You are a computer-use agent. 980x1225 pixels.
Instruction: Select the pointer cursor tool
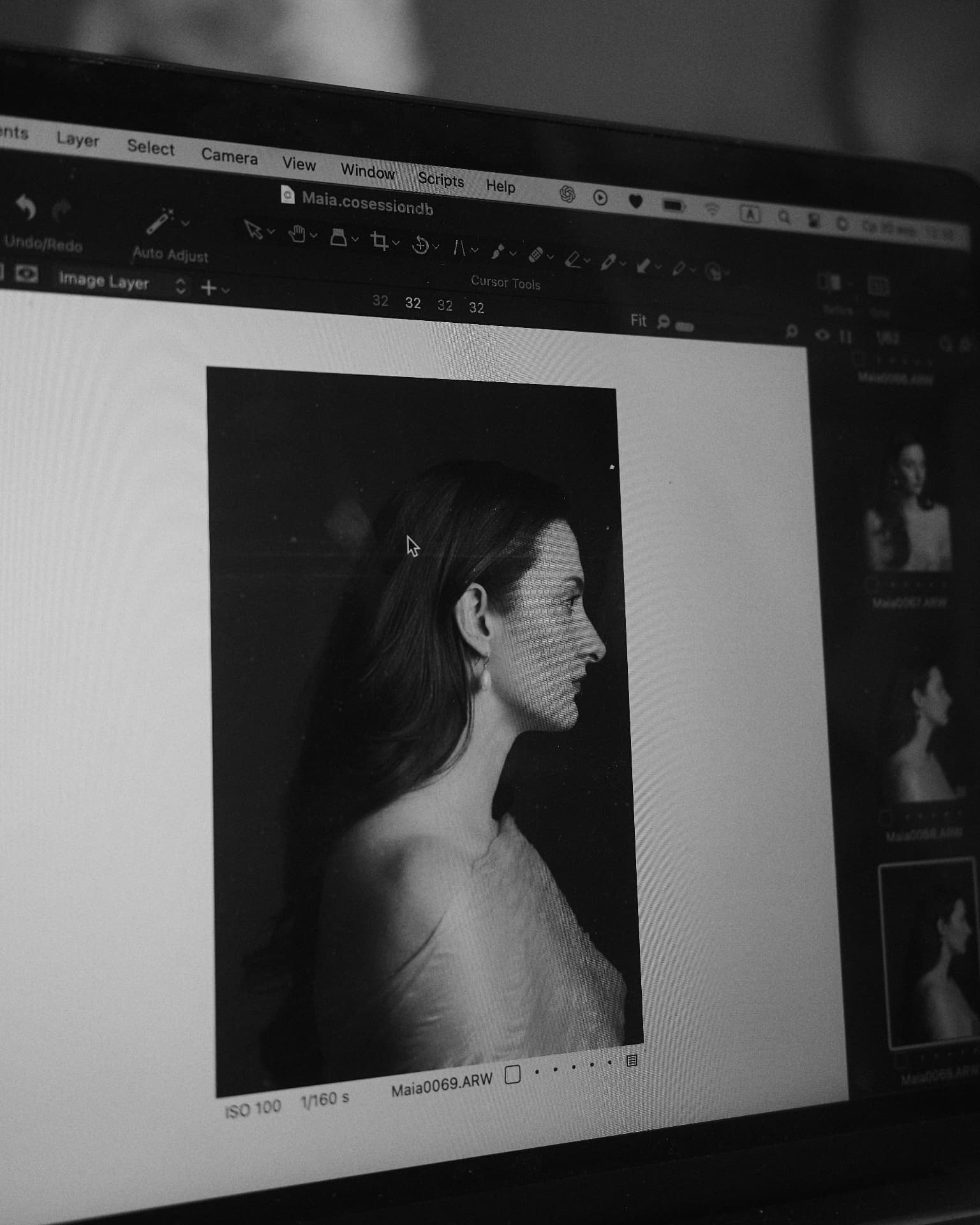point(253,229)
